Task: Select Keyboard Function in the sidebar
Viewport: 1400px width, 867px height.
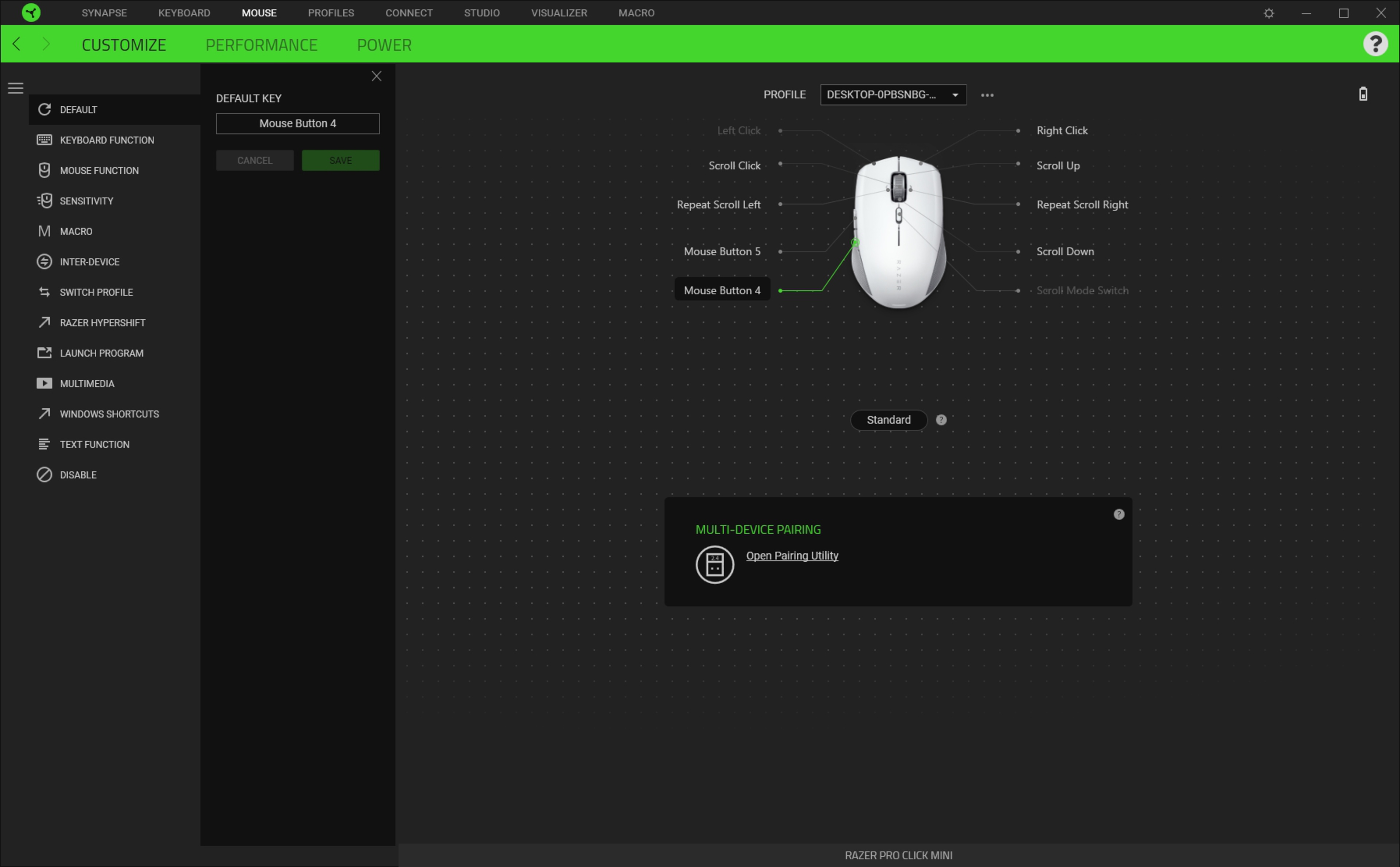Action: click(x=106, y=139)
